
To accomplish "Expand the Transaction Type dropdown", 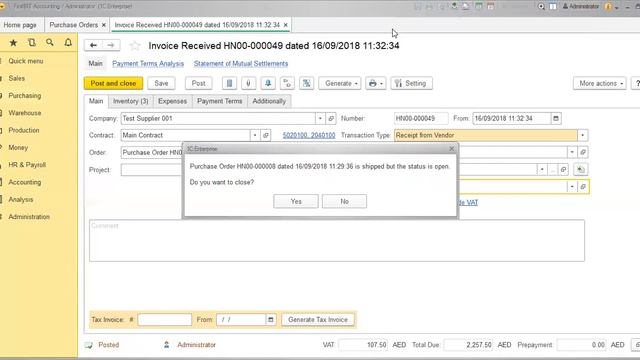I will tap(582, 135).
